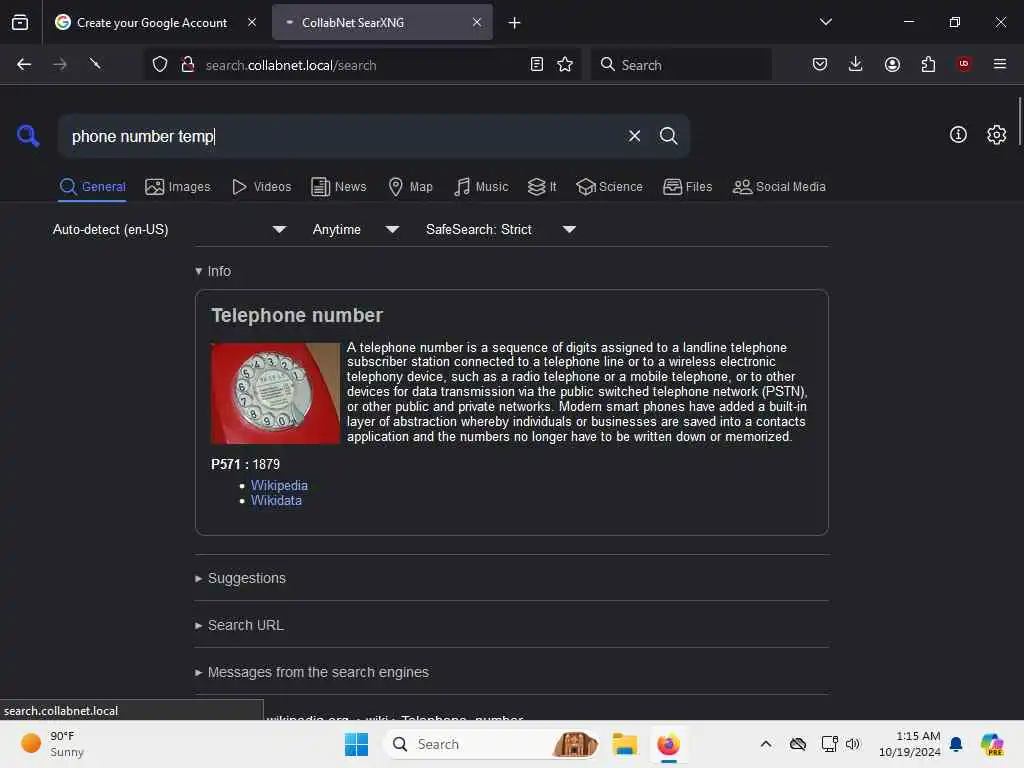The height and width of the screenshot is (768, 1024).
Task: Open the SearXNG about info icon
Action: pos(958,135)
